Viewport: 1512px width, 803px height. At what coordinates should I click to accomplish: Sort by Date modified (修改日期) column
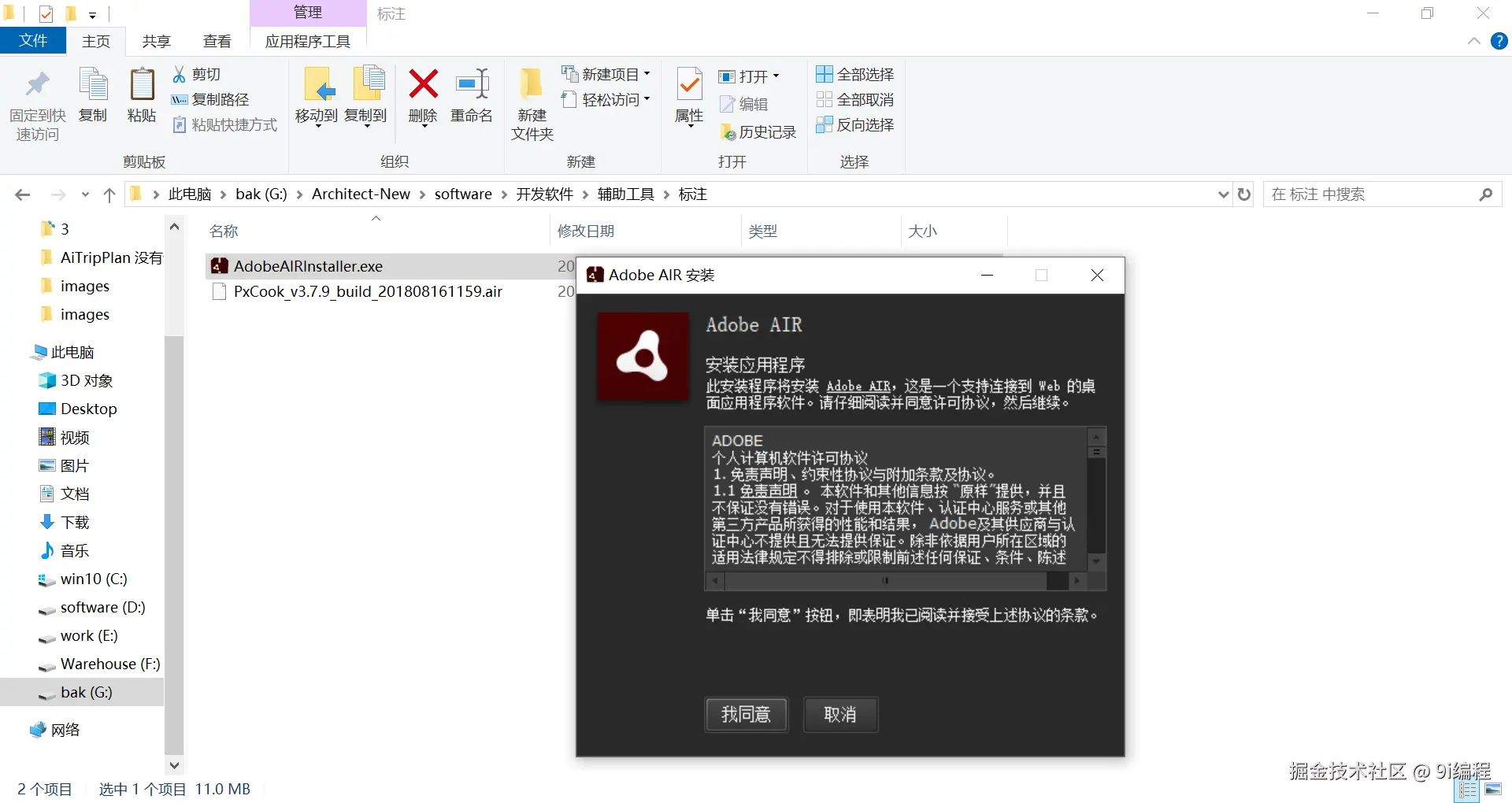[x=586, y=231]
